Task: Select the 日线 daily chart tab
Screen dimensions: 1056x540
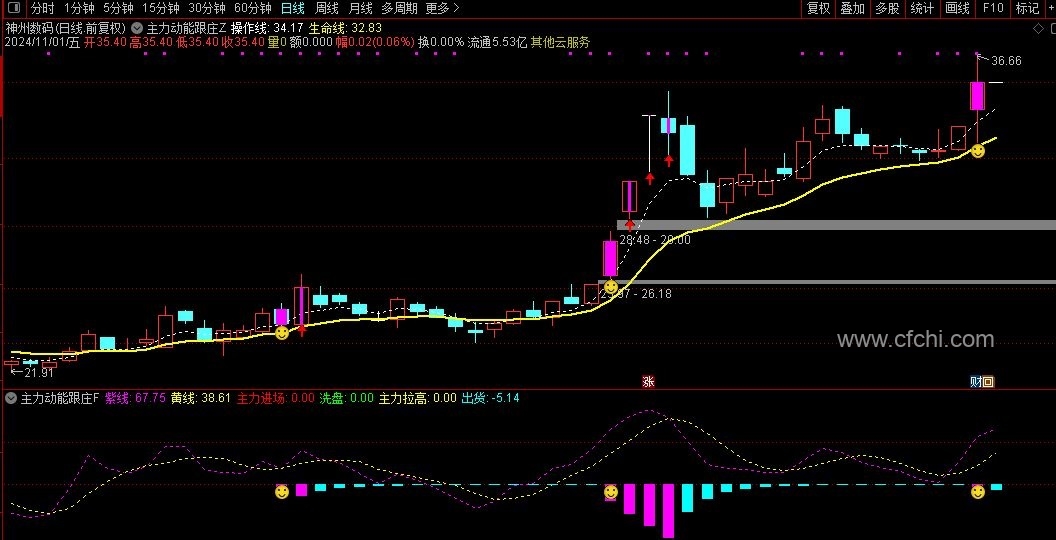Action: 292,8
